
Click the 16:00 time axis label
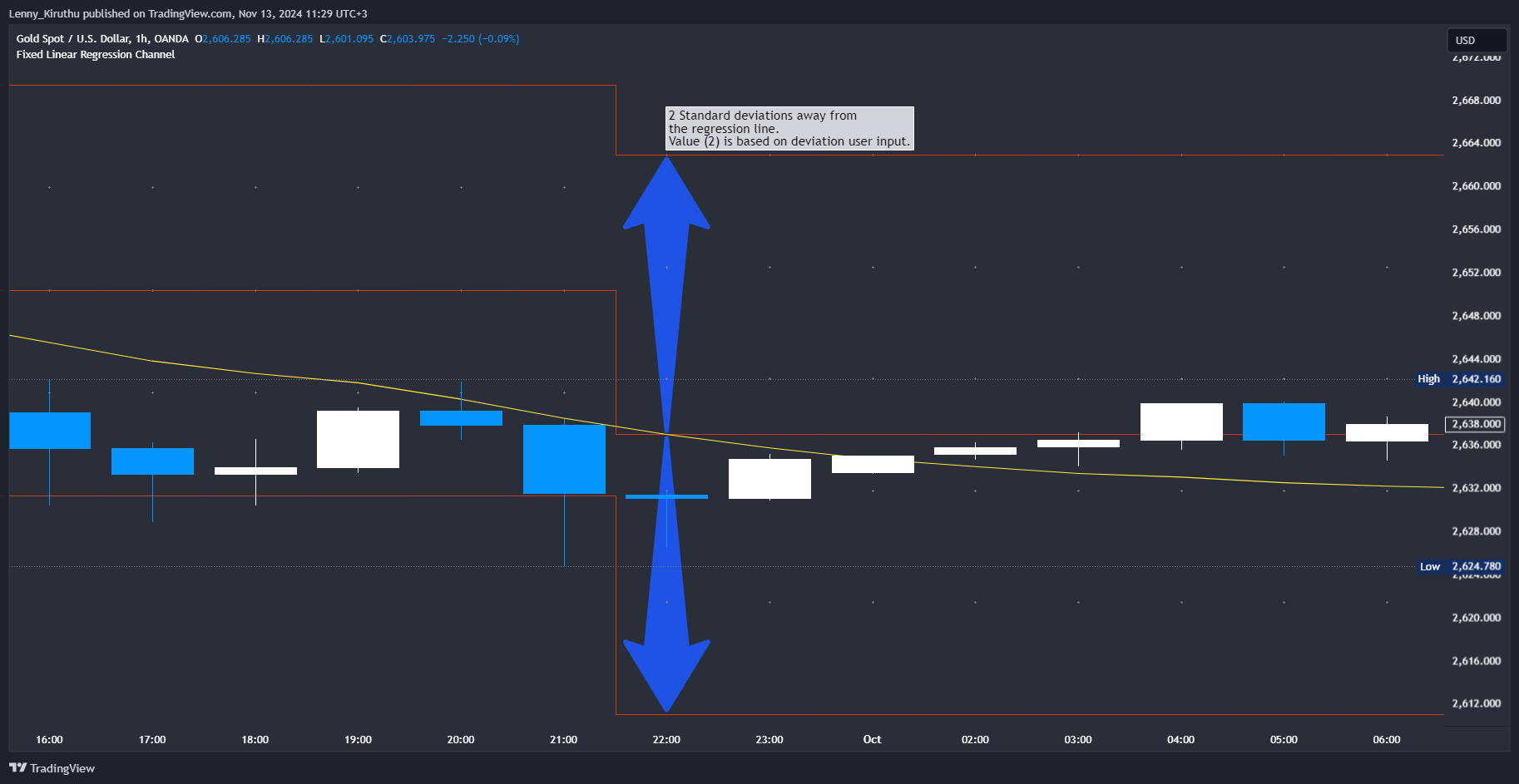[x=49, y=739]
